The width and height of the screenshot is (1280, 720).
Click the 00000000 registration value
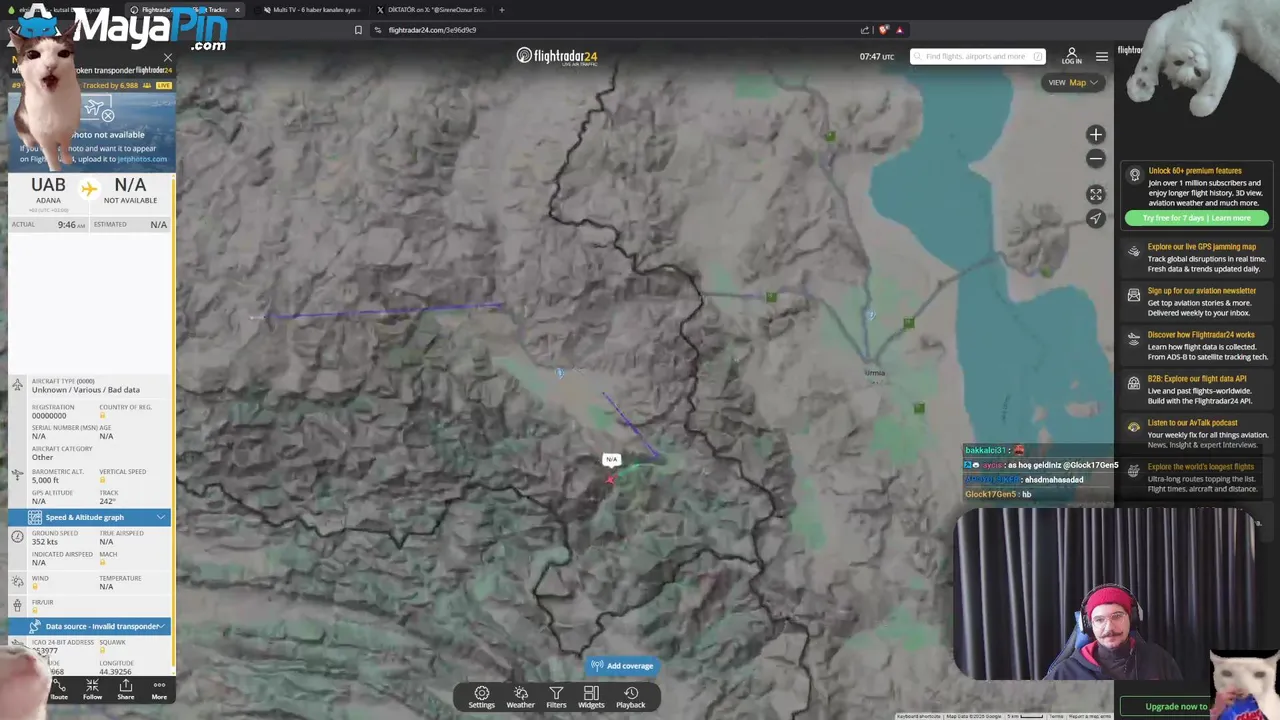pos(48,415)
